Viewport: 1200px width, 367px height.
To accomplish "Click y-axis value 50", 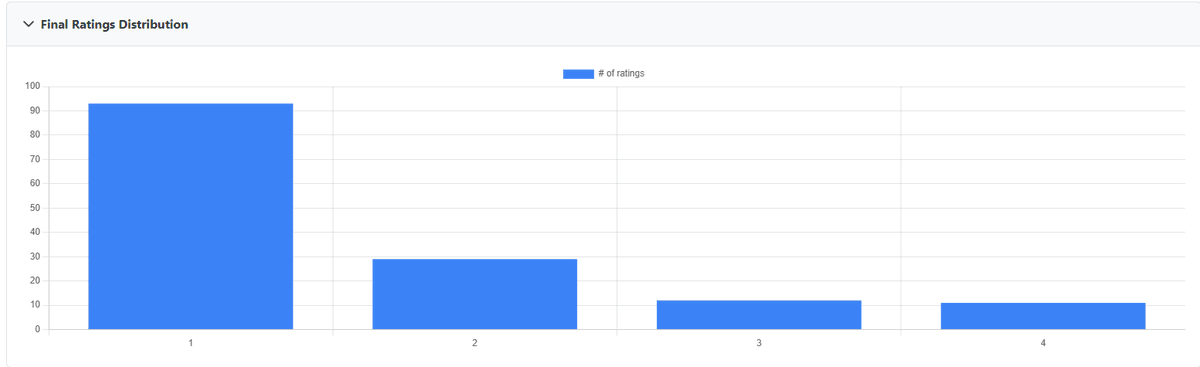I will [x=35, y=208].
